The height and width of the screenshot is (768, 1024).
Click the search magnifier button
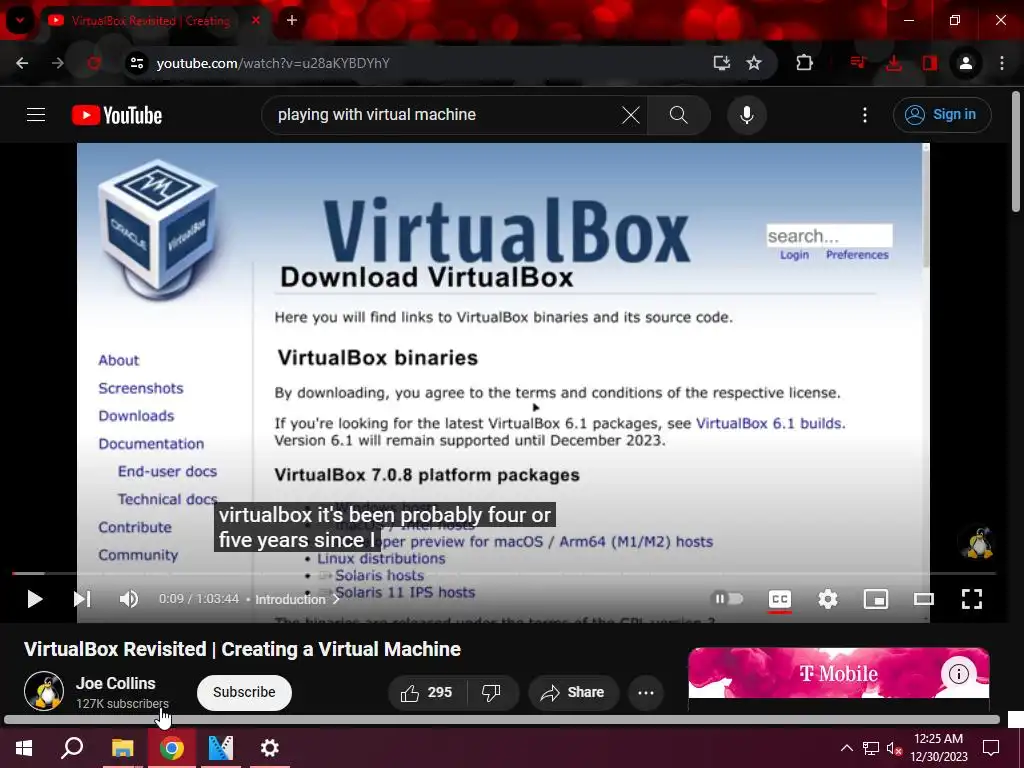(x=679, y=115)
